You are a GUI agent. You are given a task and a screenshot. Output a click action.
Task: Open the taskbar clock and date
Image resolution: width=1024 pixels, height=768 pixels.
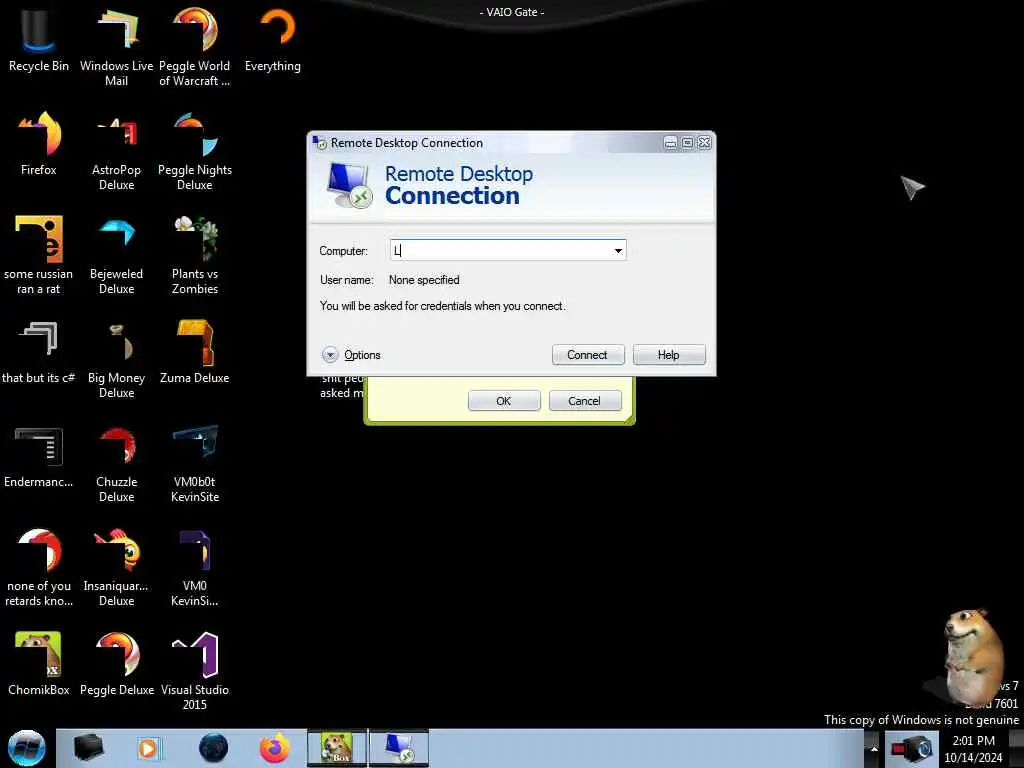973,748
